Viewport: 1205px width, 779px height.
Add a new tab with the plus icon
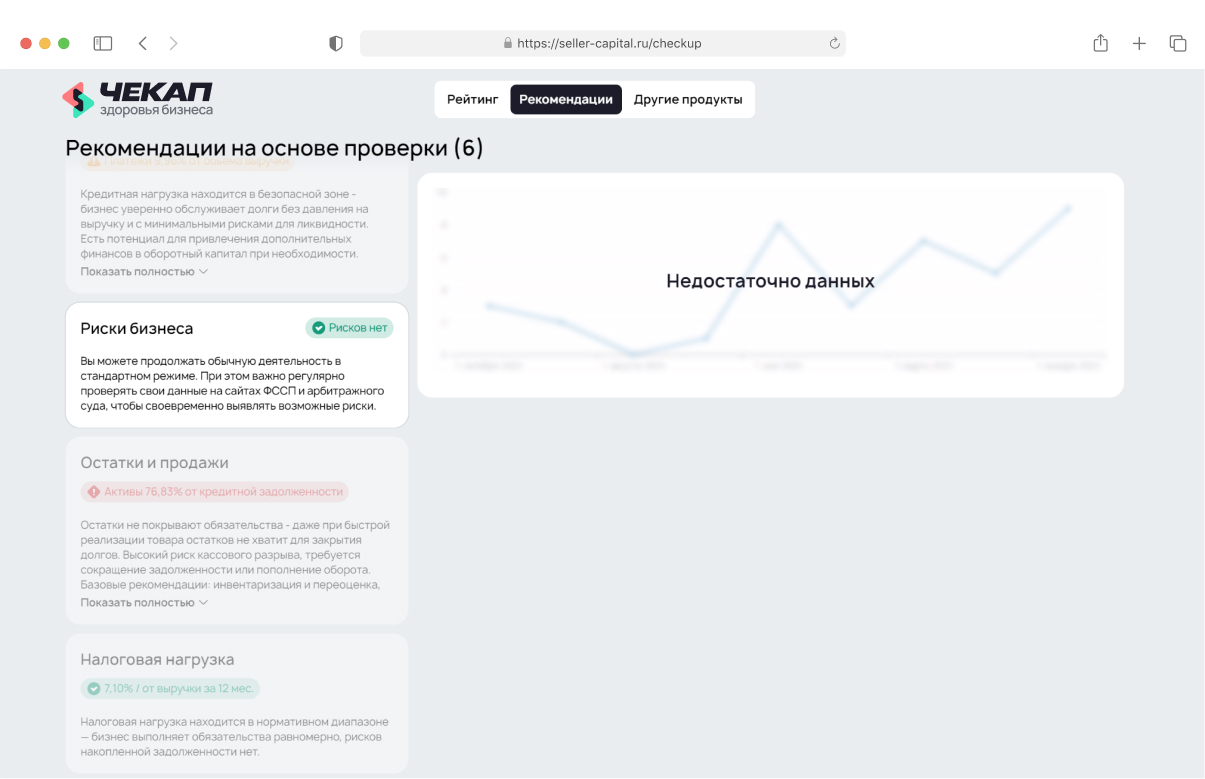pos(1139,43)
